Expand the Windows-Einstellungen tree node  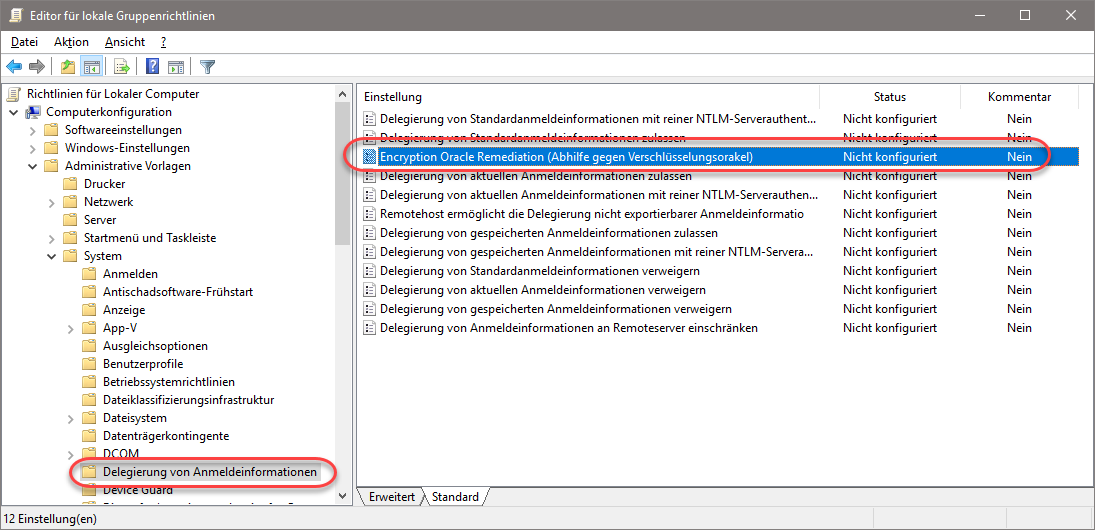click(31, 148)
